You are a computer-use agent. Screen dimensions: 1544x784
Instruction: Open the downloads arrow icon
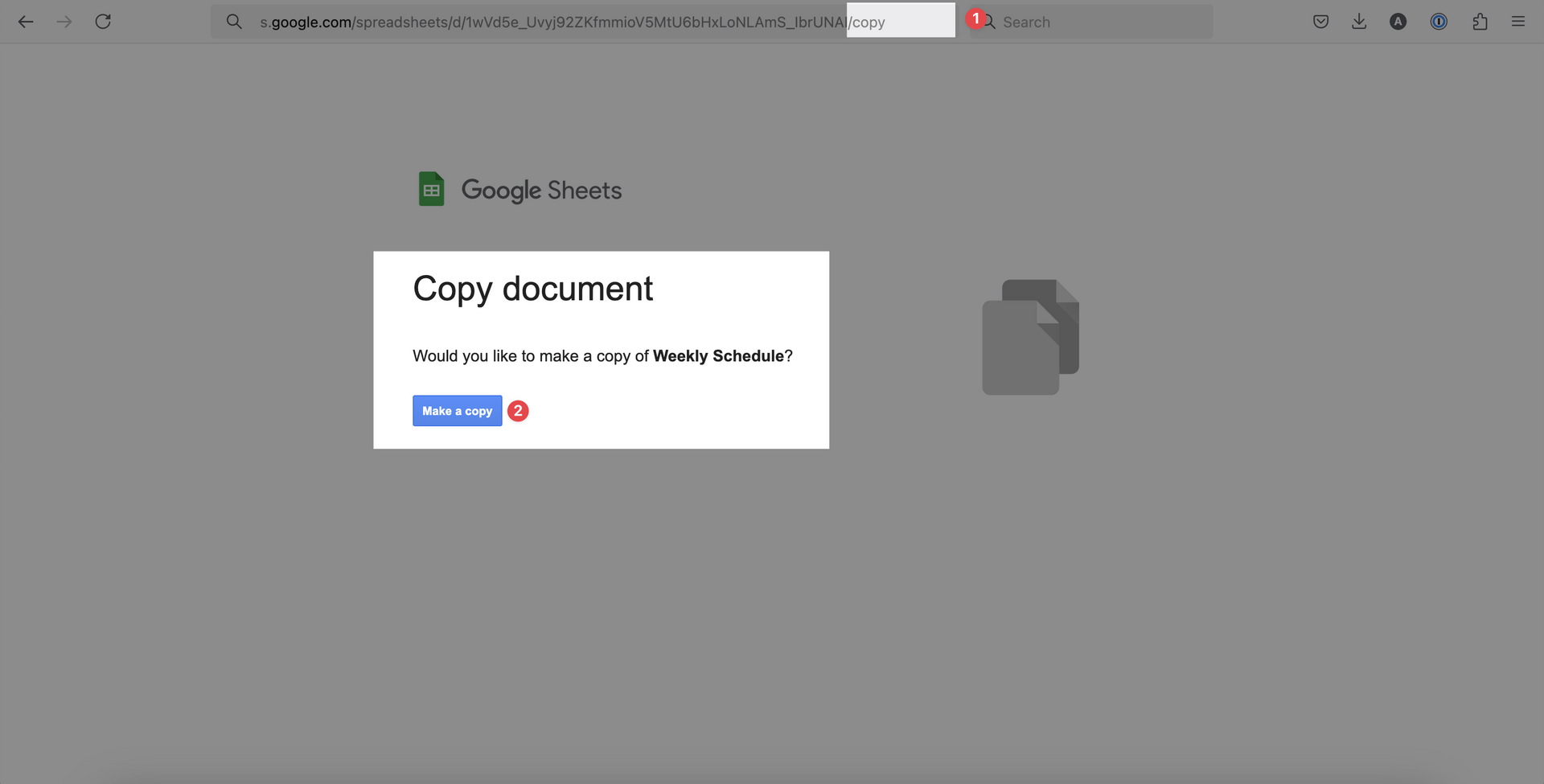(1359, 22)
